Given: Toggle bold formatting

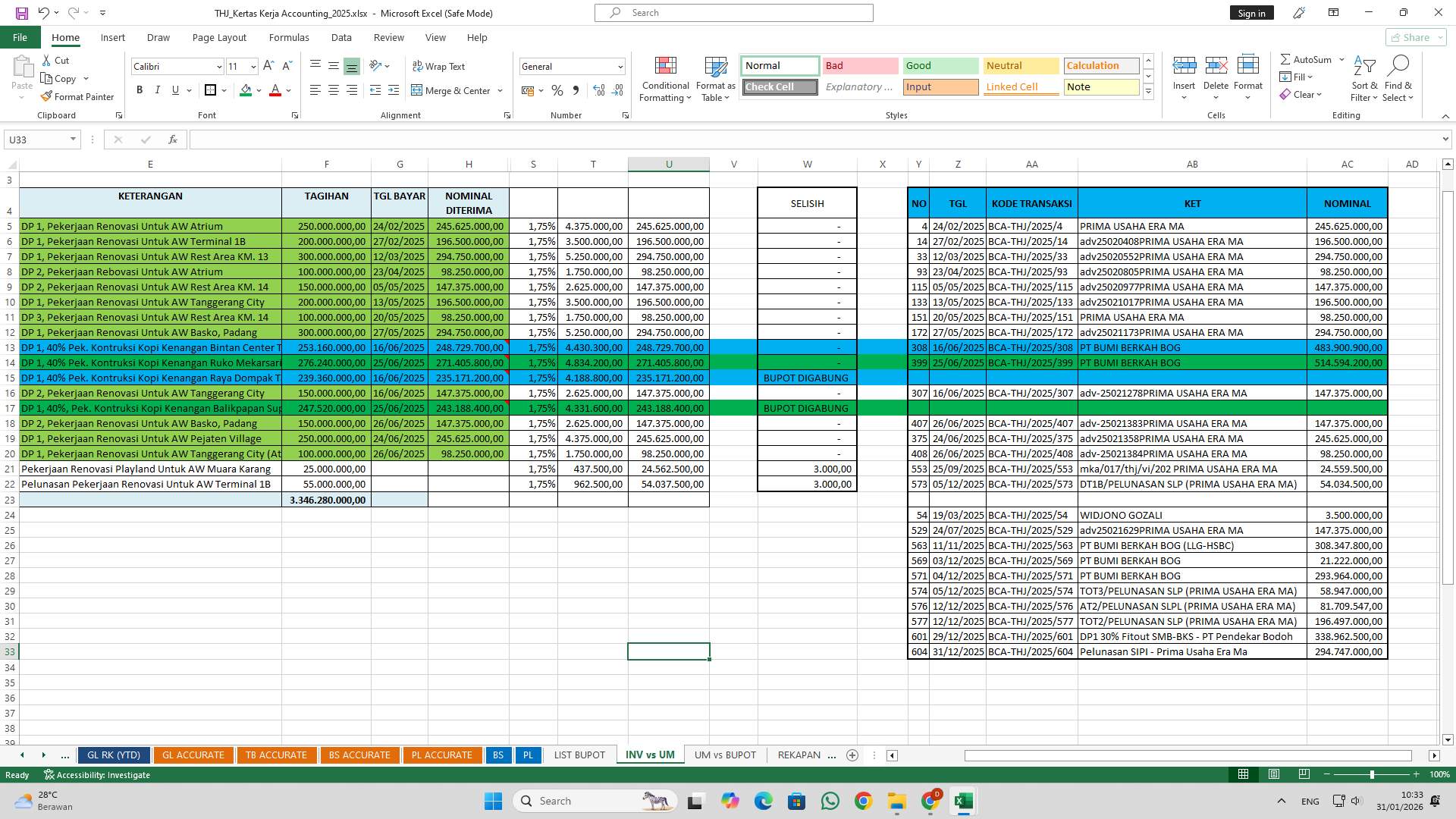Looking at the screenshot, I should tap(140, 89).
